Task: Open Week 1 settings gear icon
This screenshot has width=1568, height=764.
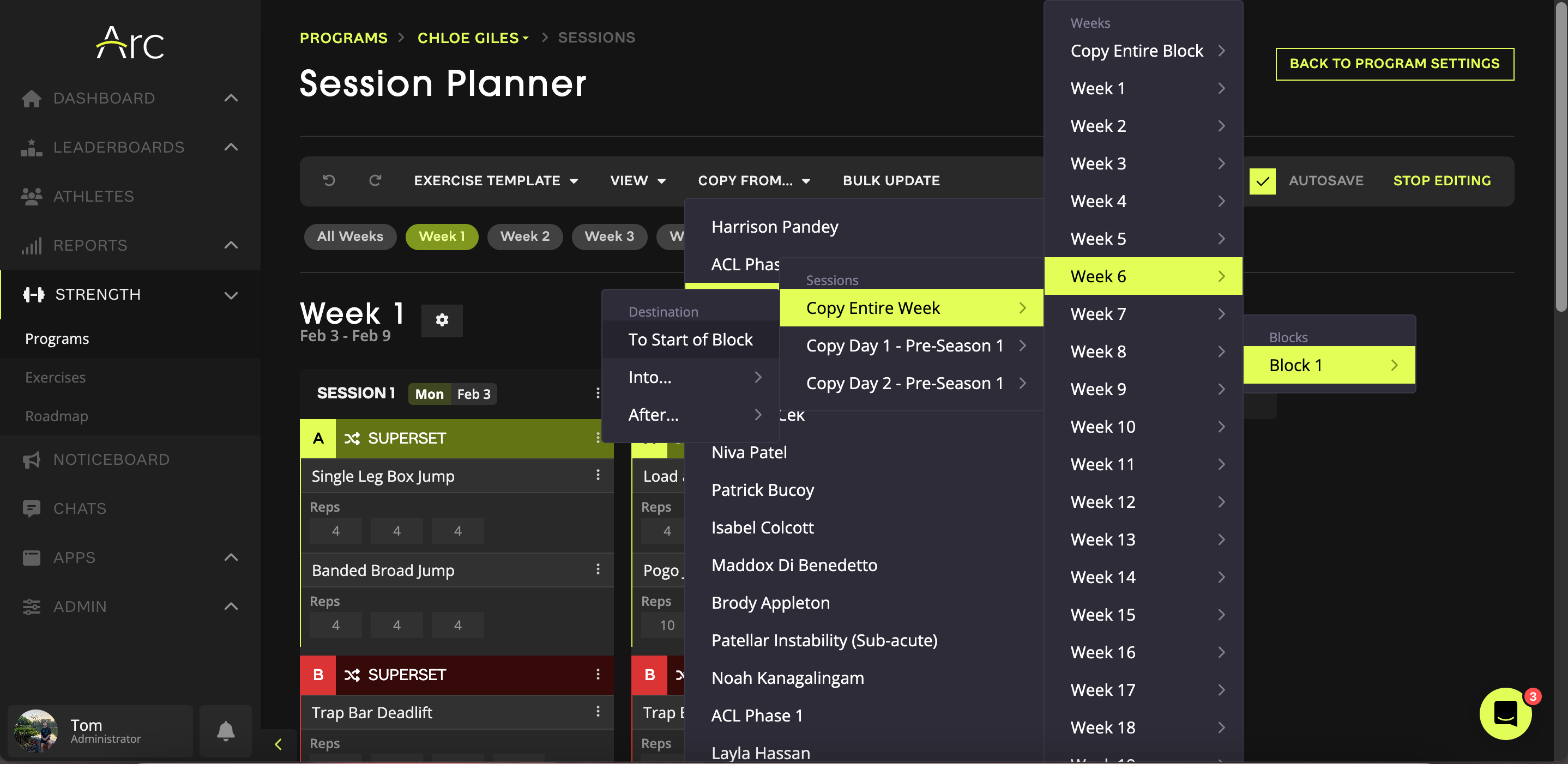Action: 442,320
